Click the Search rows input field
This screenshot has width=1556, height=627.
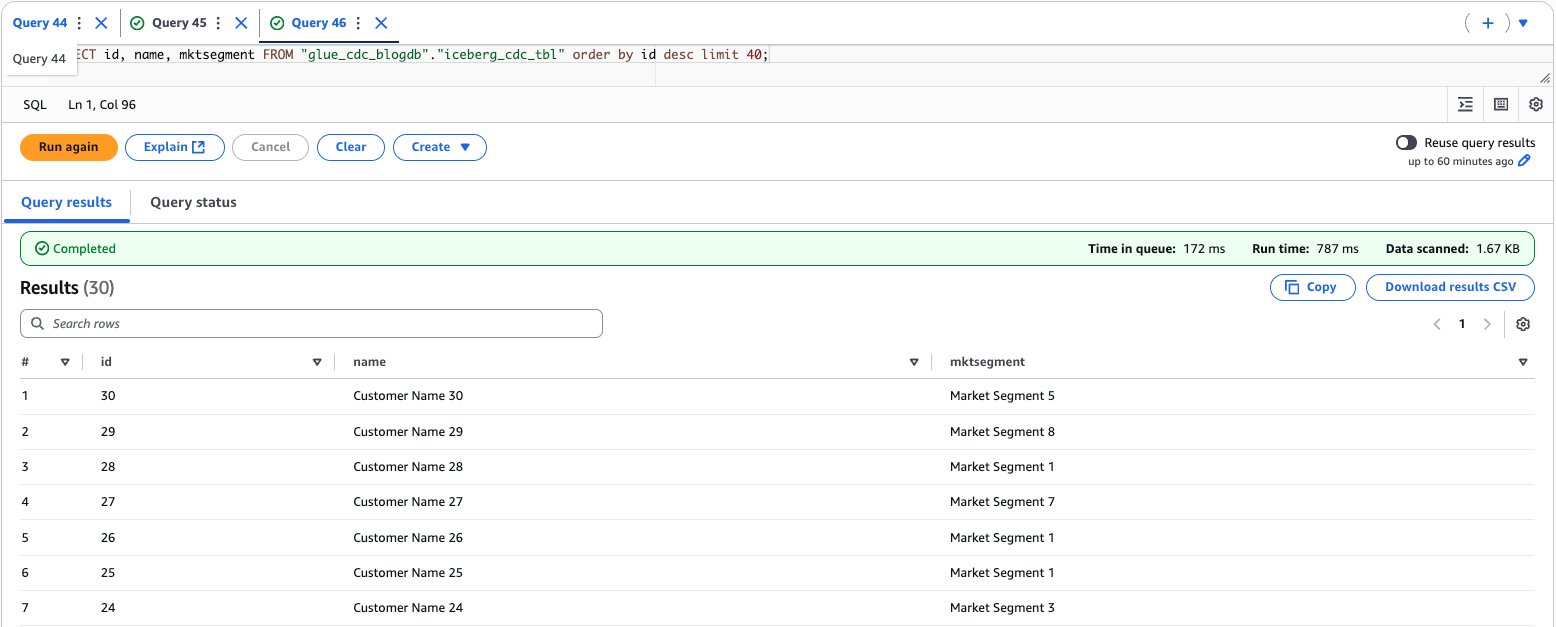311,324
